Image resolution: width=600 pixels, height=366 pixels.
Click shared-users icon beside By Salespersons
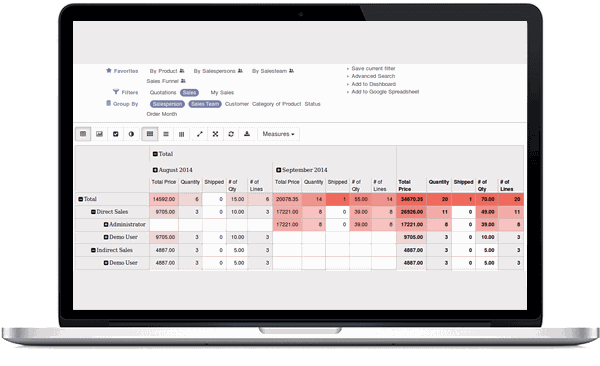pyautogui.click(x=240, y=71)
